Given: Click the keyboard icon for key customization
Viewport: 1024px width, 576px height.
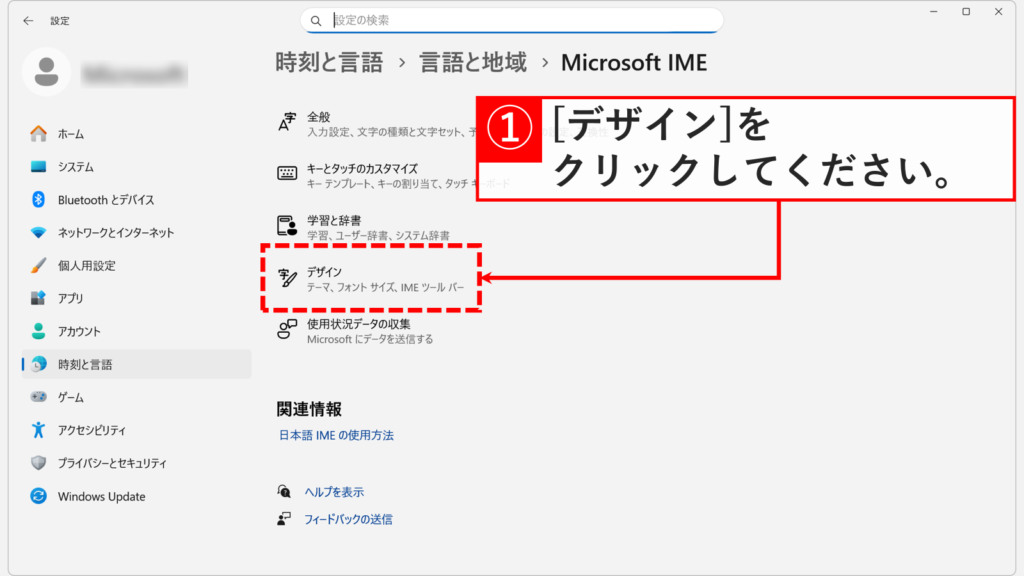Looking at the screenshot, I should tap(287, 173).
